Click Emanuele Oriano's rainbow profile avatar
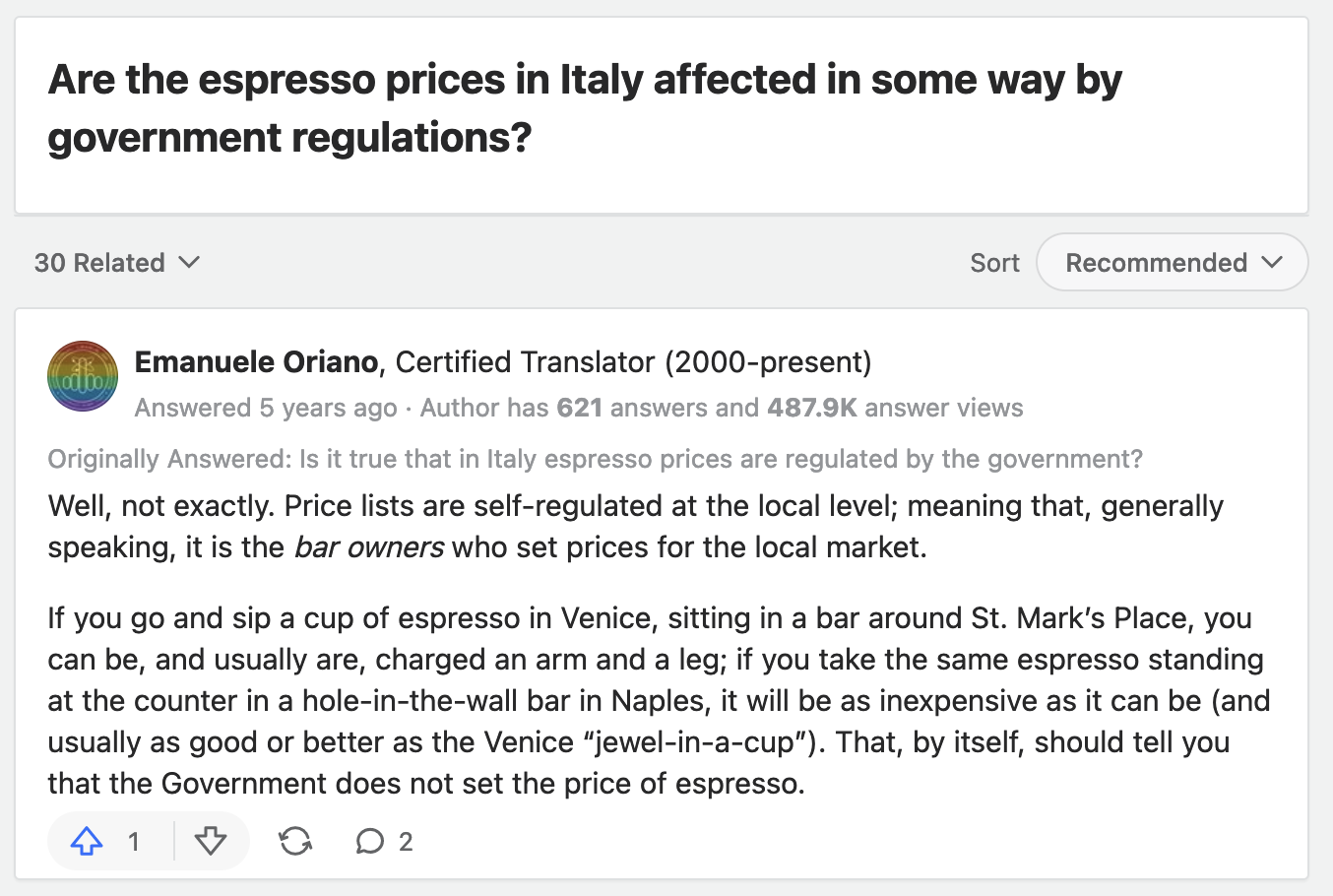 click(x=83, y=376)
